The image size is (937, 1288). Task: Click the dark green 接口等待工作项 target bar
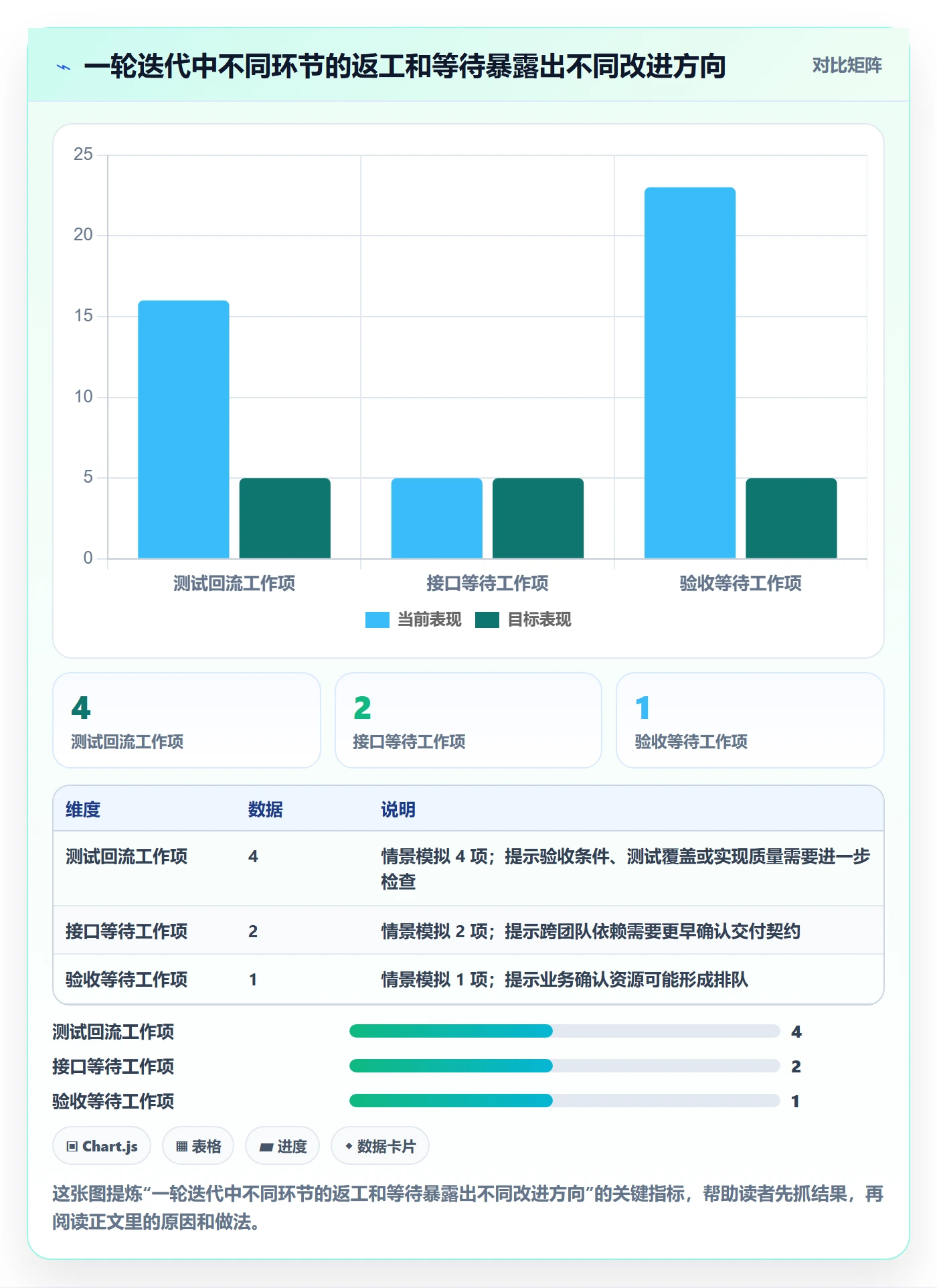pyautogui.click(x=538, y=518)
